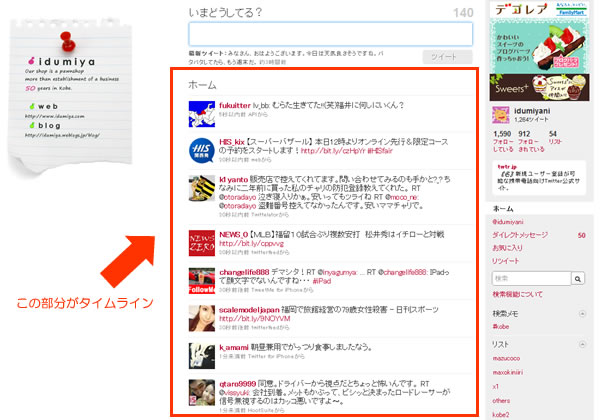Open the #HISfair hashtag
600x420 pixels.
(x=380, y=151)
